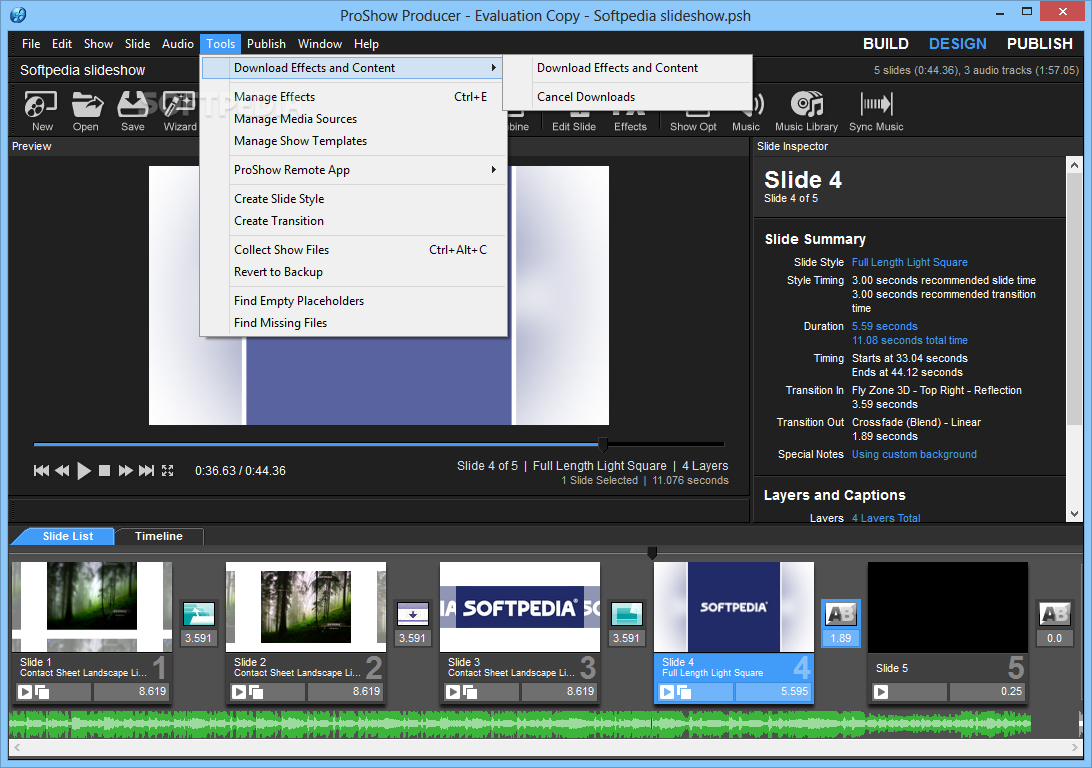The width and height of the screenshot is (1092, 768).
Task: Open the Audio menu
Action: tap(178, 44)
